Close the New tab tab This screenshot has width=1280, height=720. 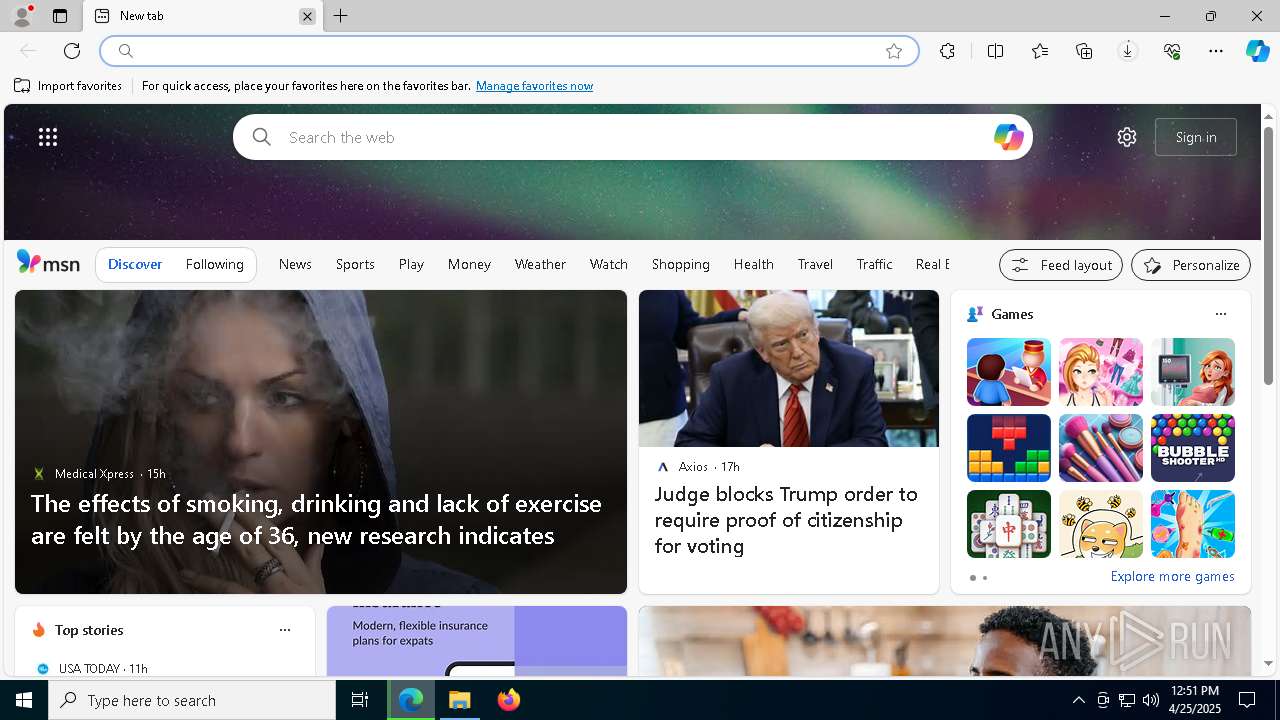coord(307,16)
